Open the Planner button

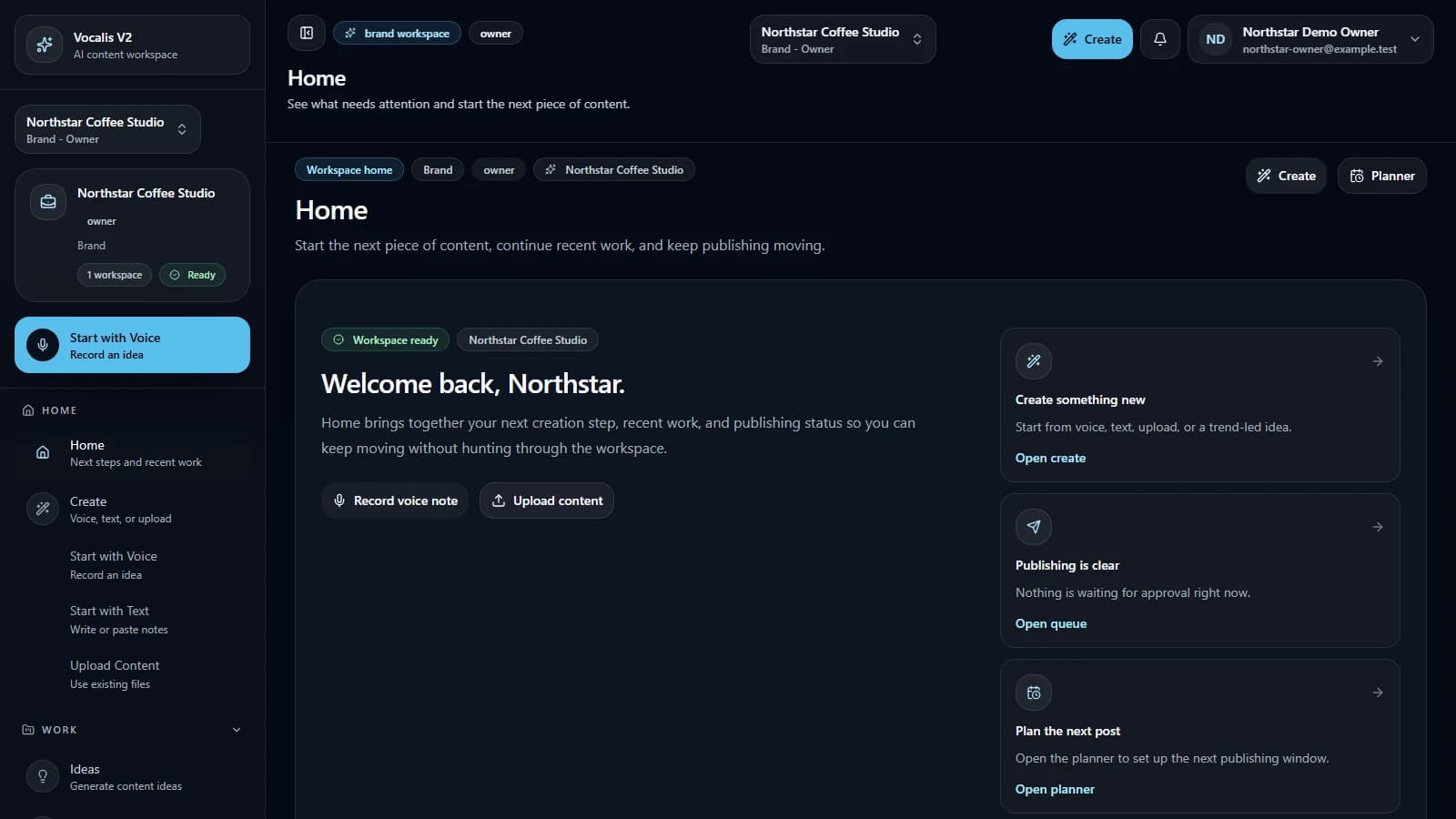[x=1381, y=176]
